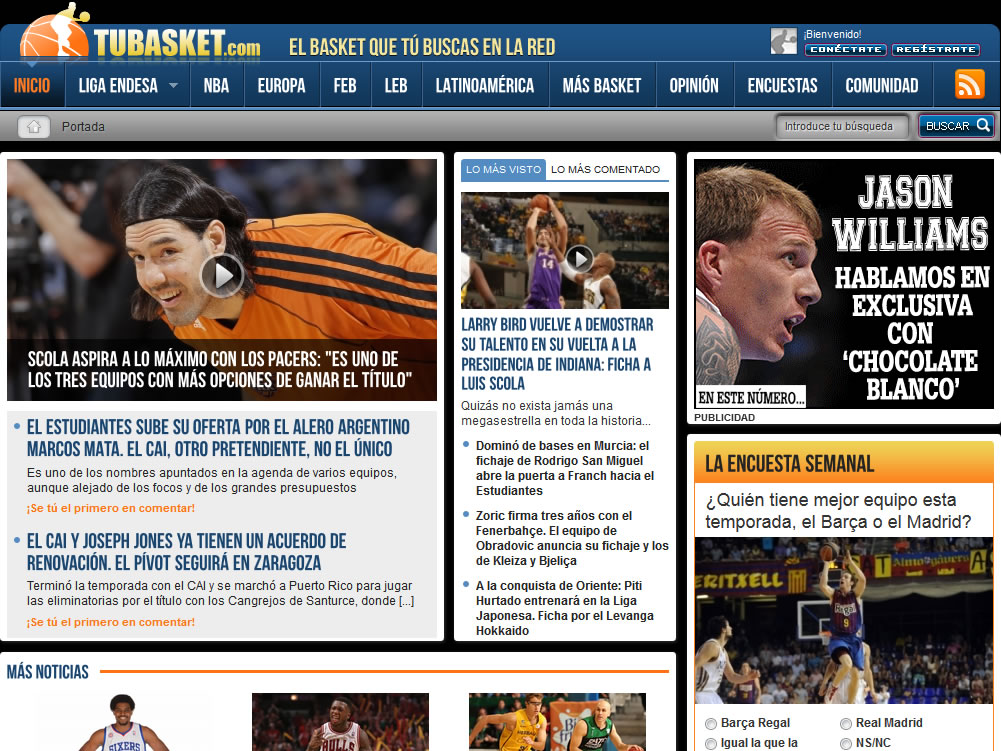The width and height of the screenshot is (1001, 751).
Task: Switch to the Lo Más Visto tab
Action: click(503, 170)
